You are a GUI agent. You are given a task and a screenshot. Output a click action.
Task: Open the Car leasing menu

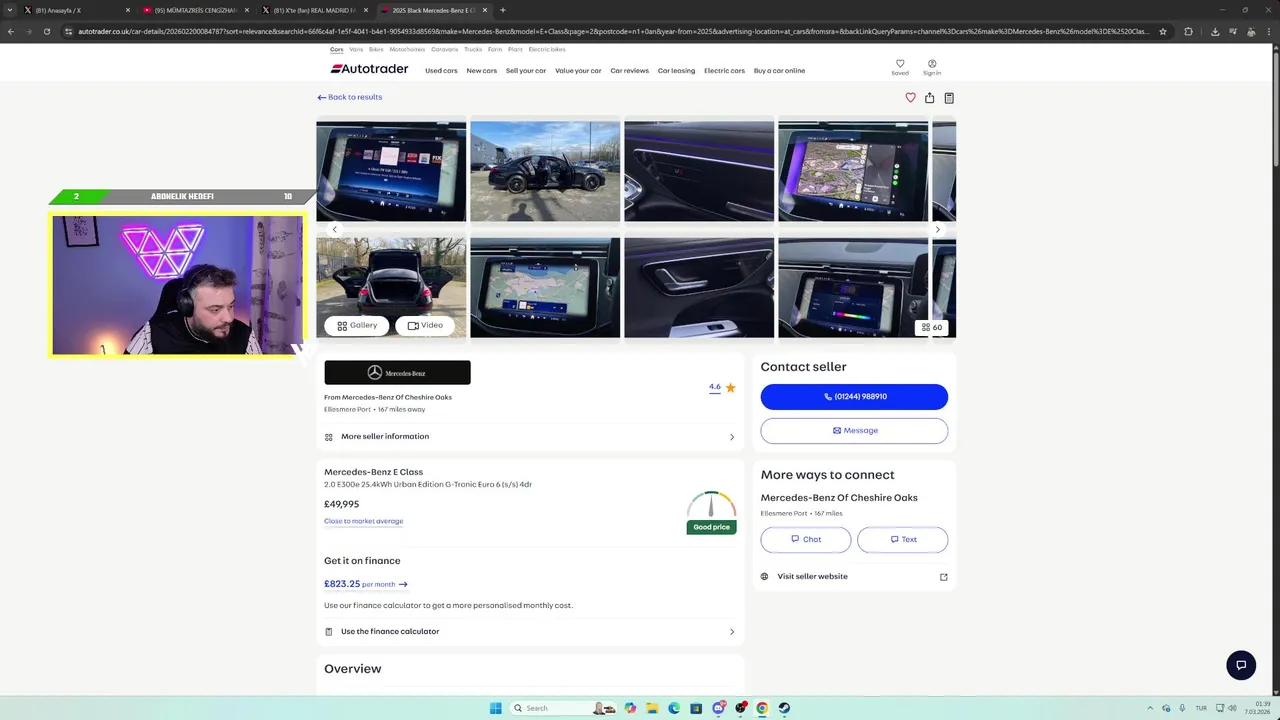[676, 71]
